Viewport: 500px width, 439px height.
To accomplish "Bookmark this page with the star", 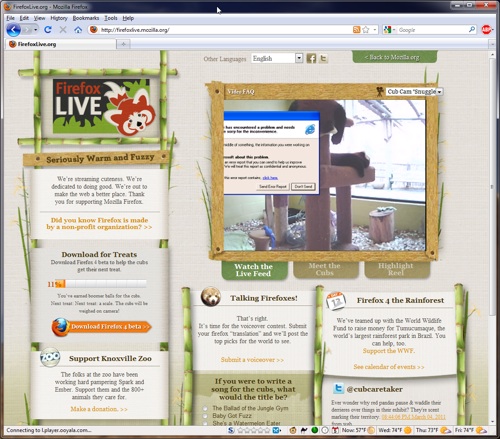I will [x=366, y=30].
